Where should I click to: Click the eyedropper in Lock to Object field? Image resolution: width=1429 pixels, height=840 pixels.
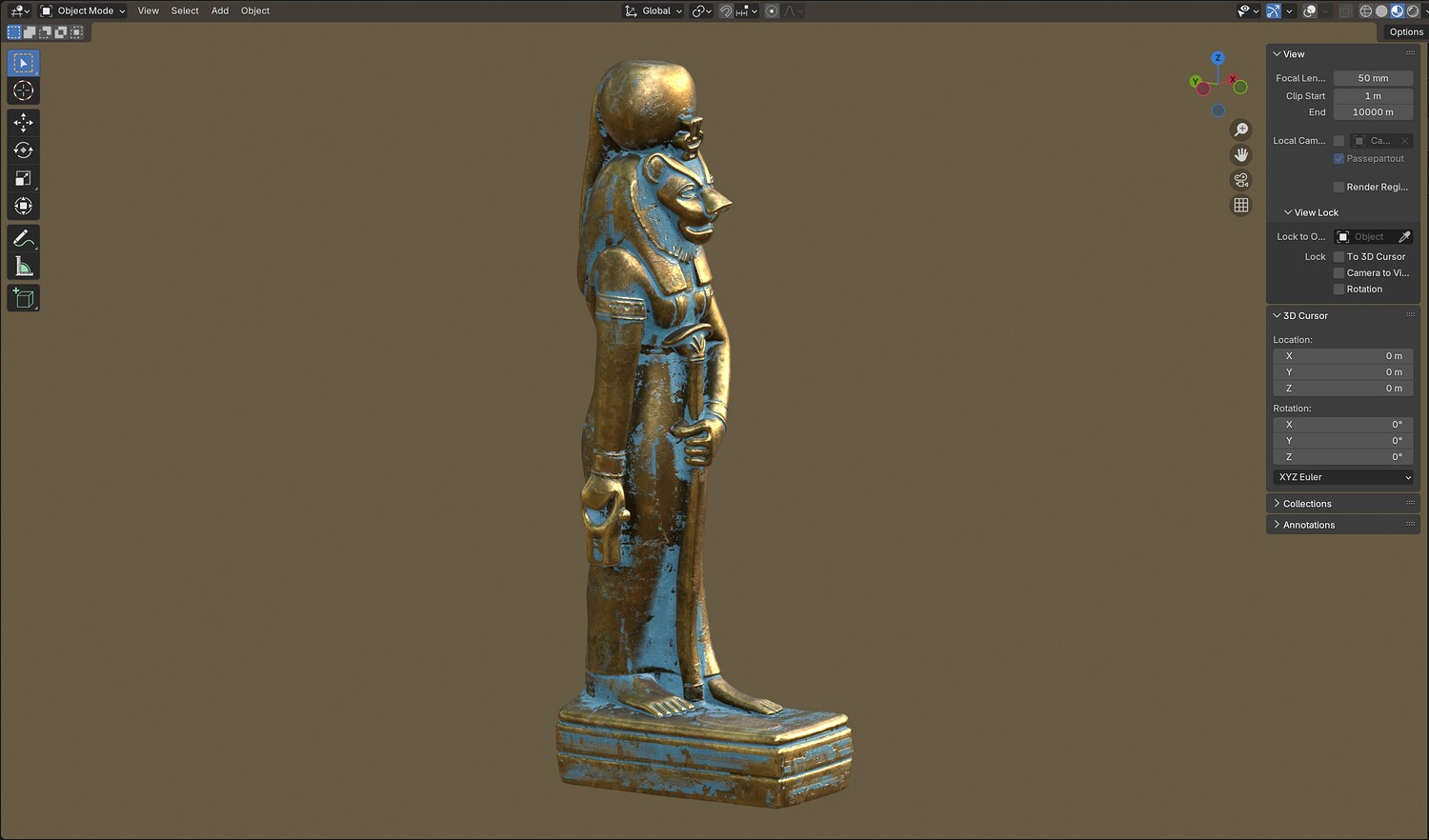[x=1404, y=237]
